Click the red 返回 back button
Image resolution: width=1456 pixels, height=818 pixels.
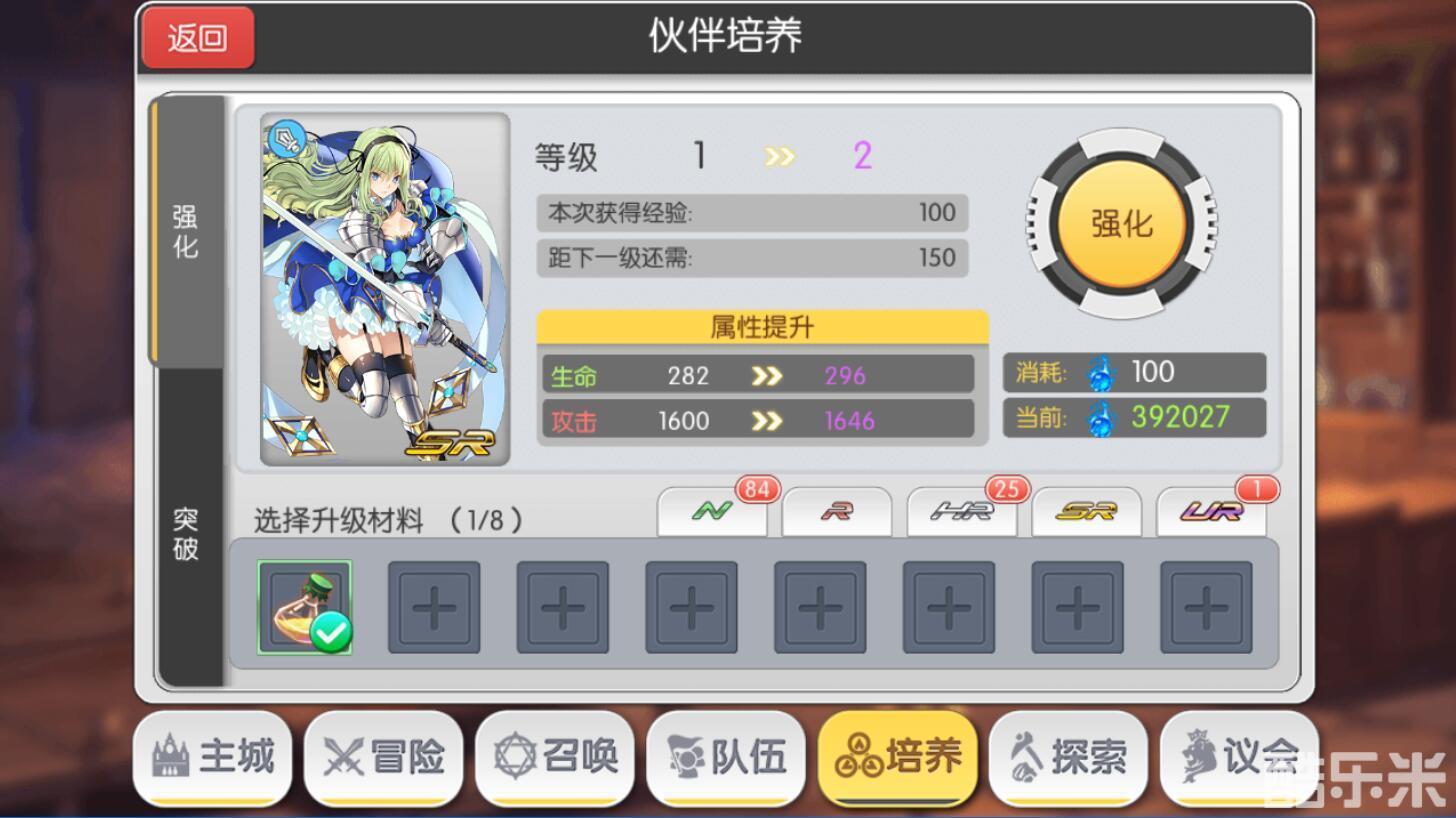click(198, 38)
